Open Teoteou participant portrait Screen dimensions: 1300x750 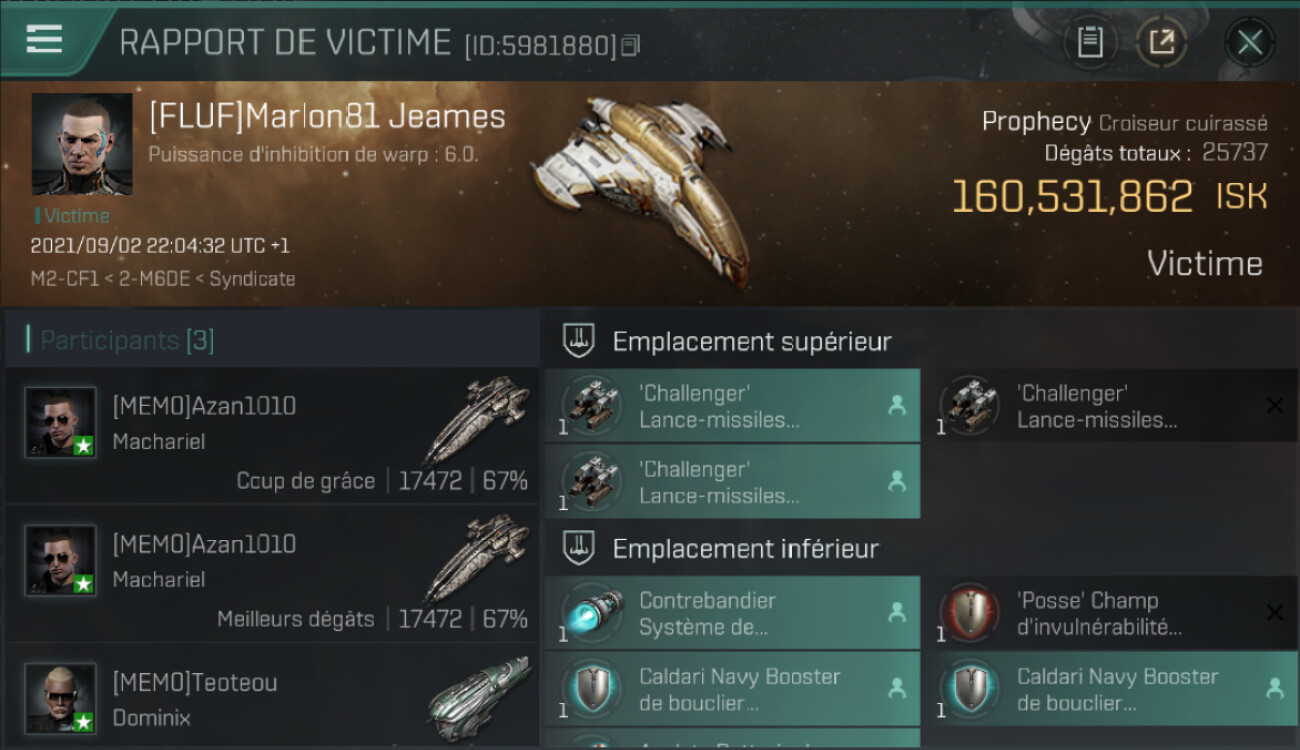[60, 699]
